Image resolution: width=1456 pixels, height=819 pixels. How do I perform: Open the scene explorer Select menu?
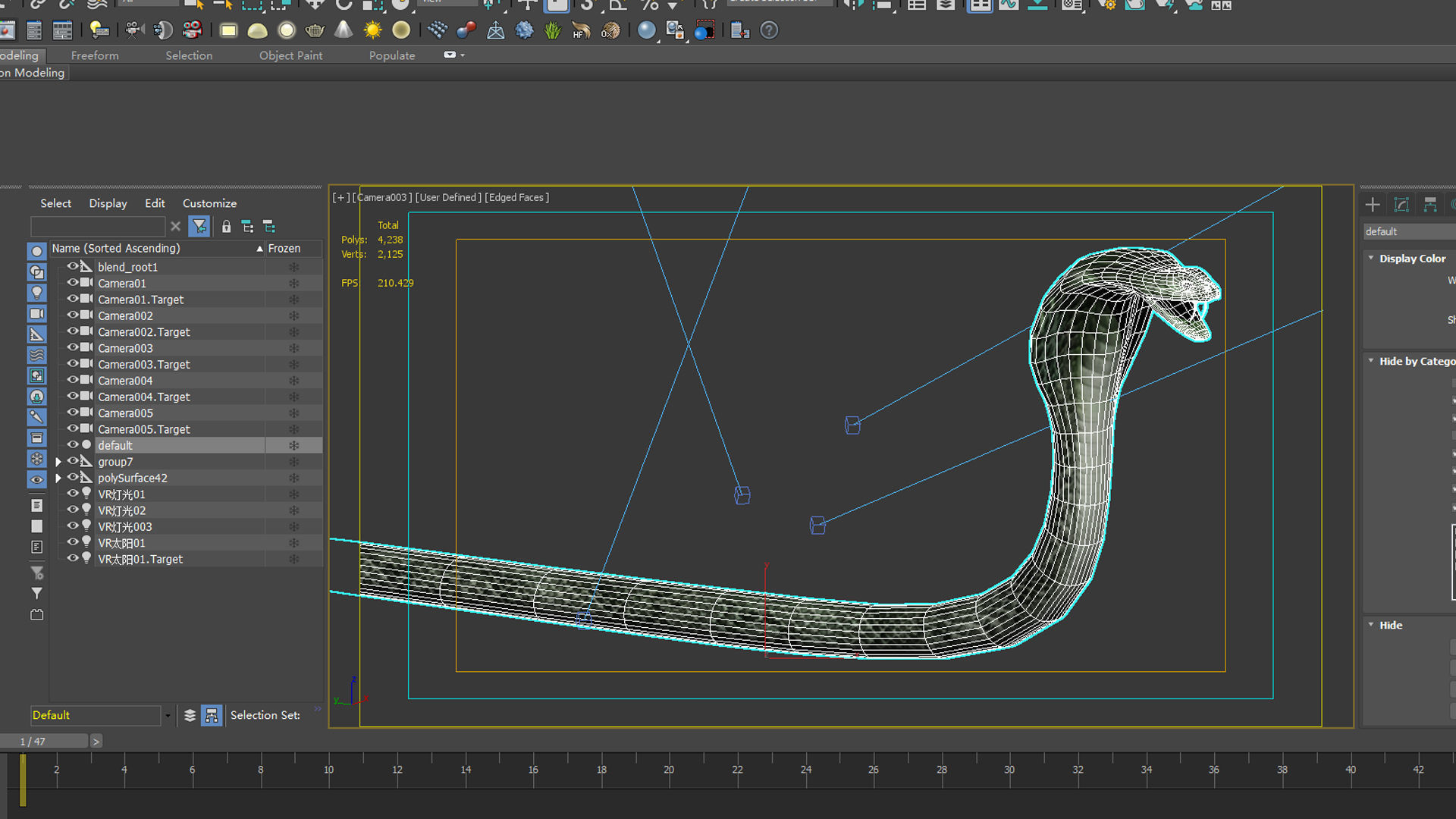coord(55,203)
